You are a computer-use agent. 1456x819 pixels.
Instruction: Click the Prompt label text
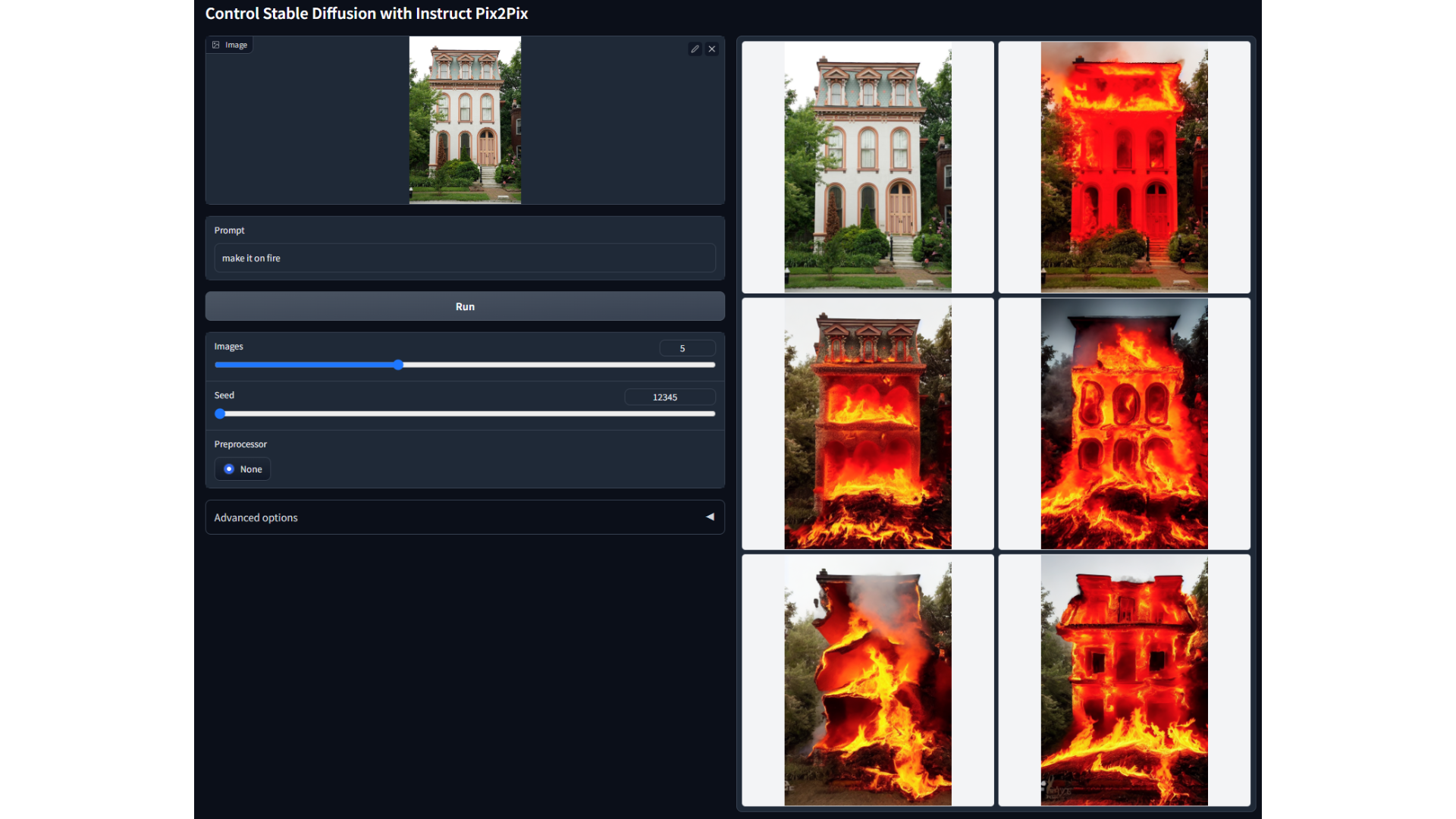pos(229,231)
